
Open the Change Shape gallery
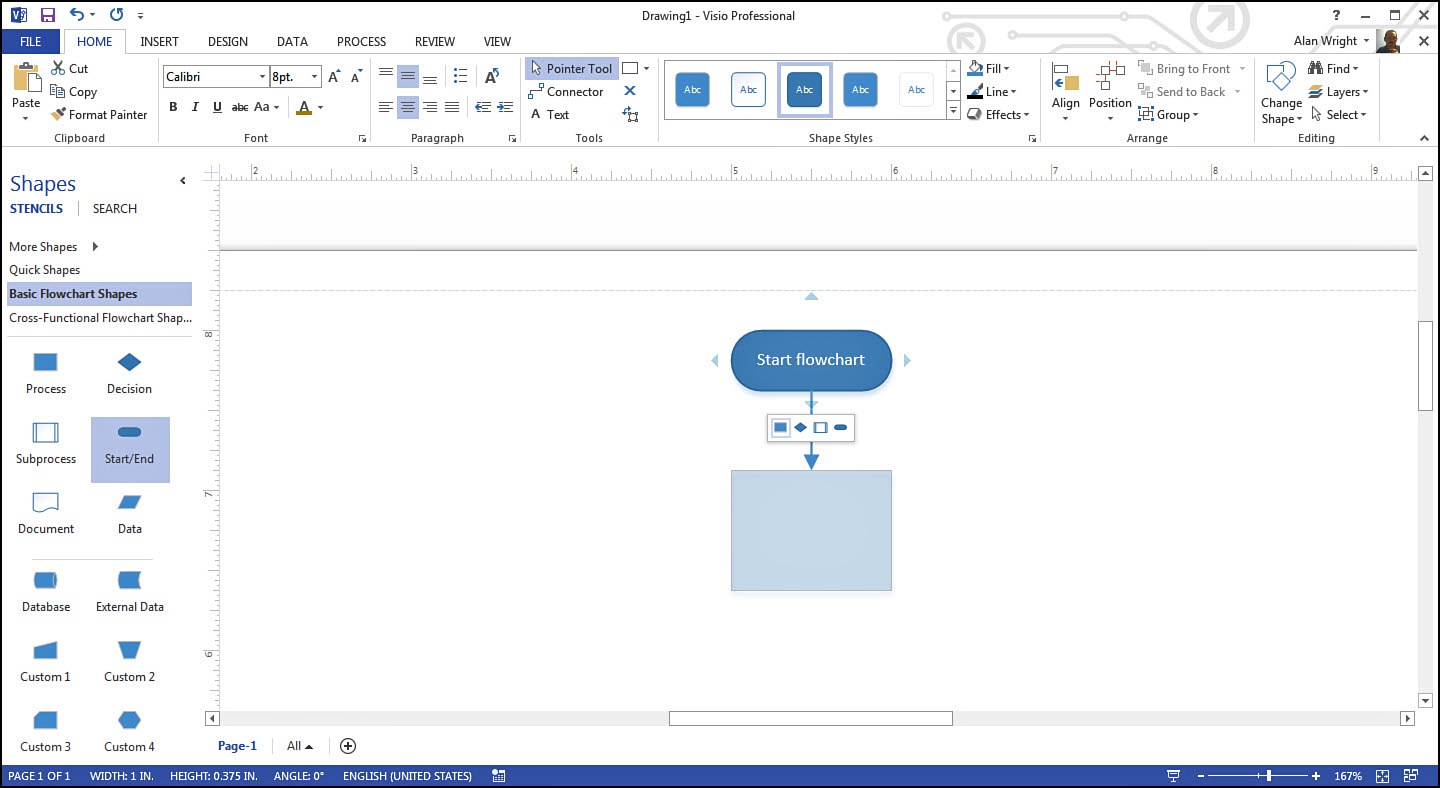[x=1281, y=94]
